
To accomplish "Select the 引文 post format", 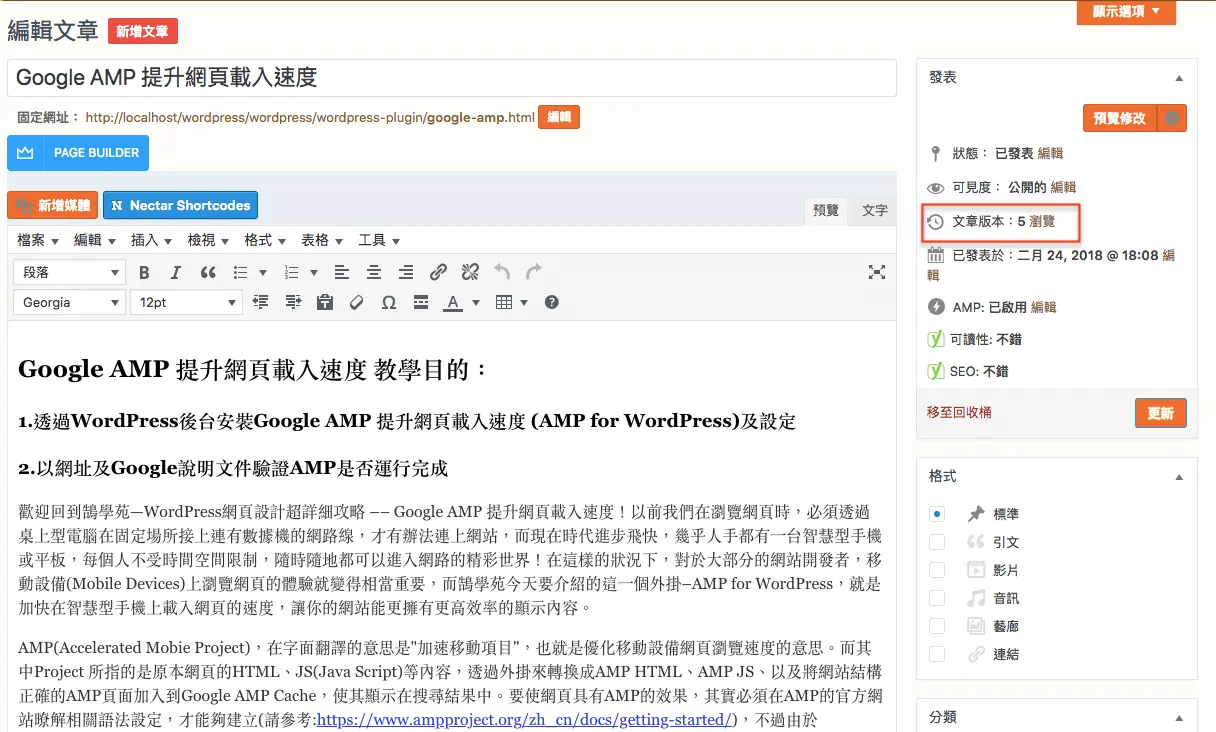I will 937,542.
